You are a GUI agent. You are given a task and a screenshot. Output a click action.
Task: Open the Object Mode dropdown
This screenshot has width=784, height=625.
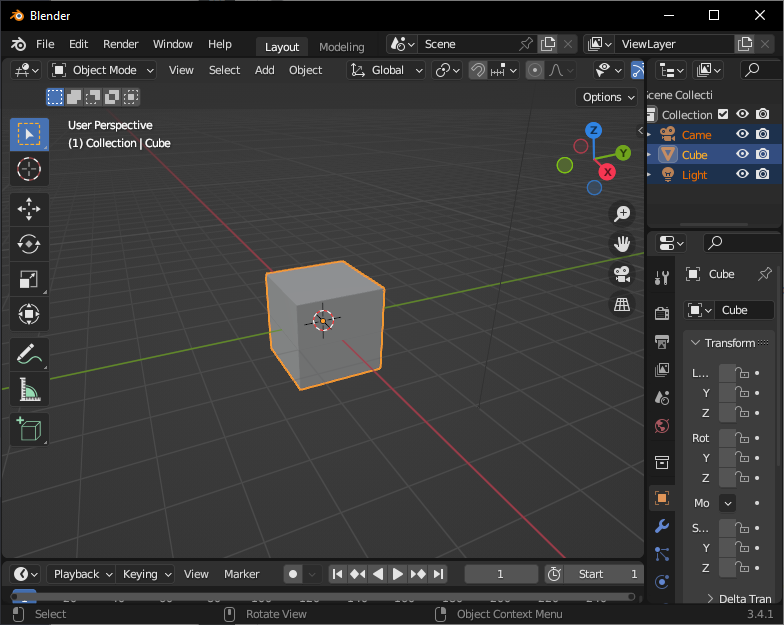pyautogui.click(x=103, y=70)
